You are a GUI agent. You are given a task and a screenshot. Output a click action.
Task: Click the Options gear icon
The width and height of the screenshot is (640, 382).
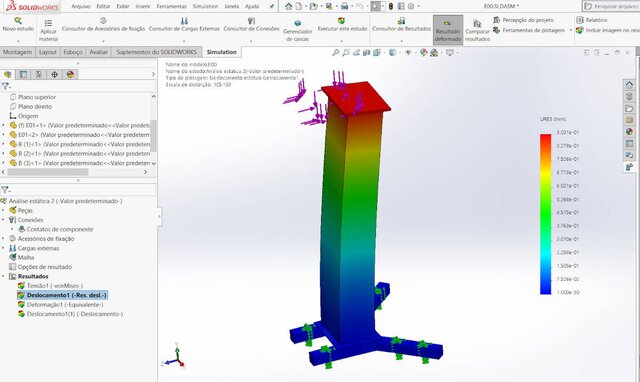411,6
